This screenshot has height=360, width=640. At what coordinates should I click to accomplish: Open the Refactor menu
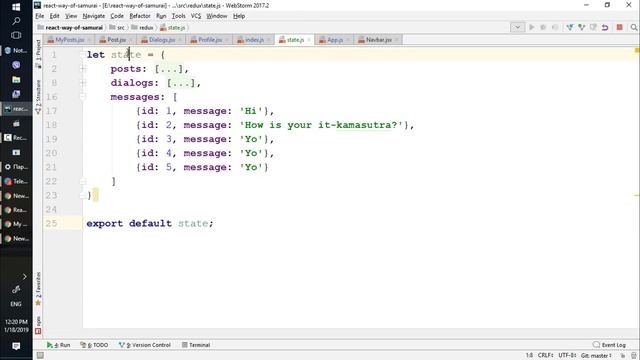[140, 16]
